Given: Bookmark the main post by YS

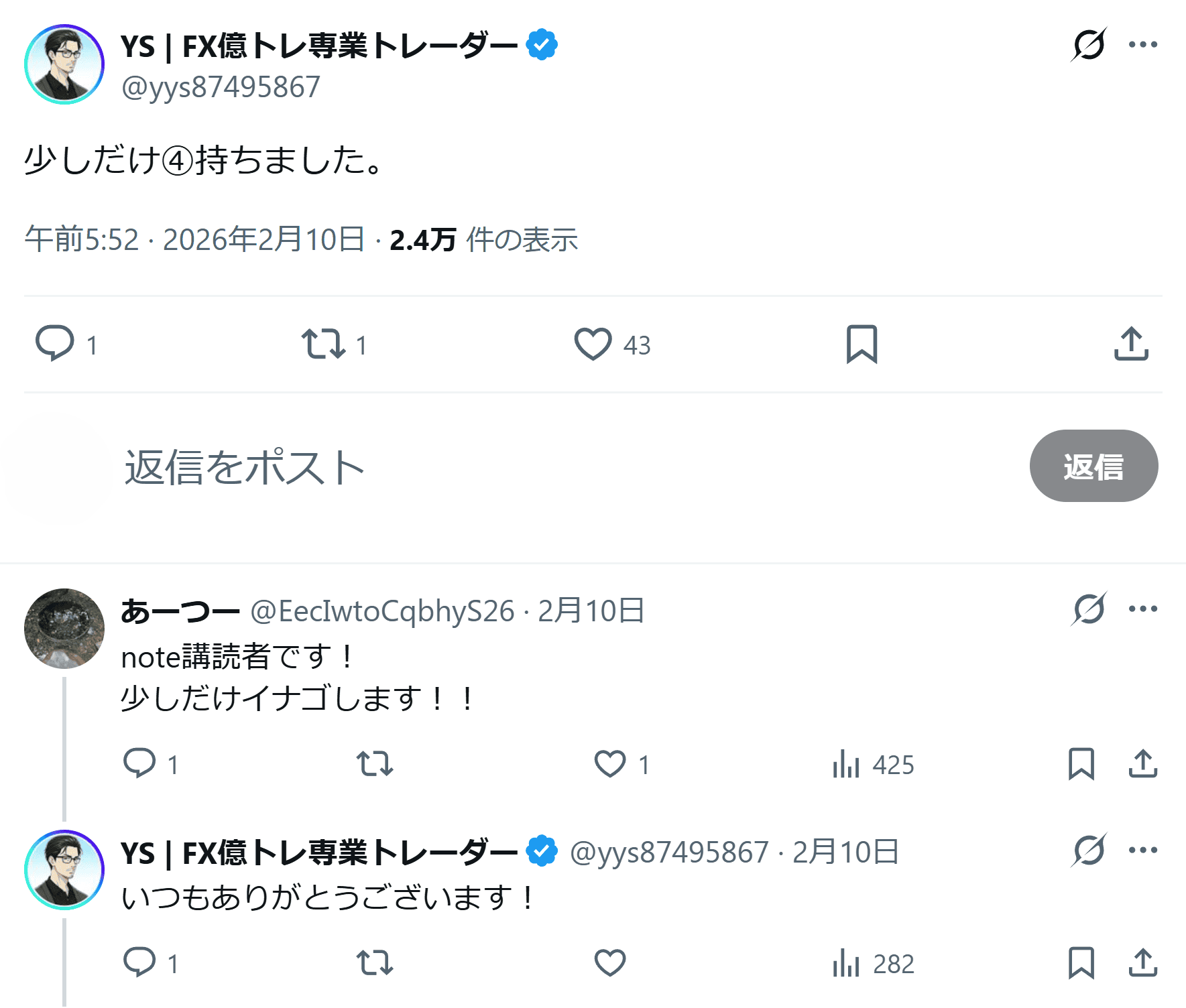Looking at the screenshot, I should 862,344.
